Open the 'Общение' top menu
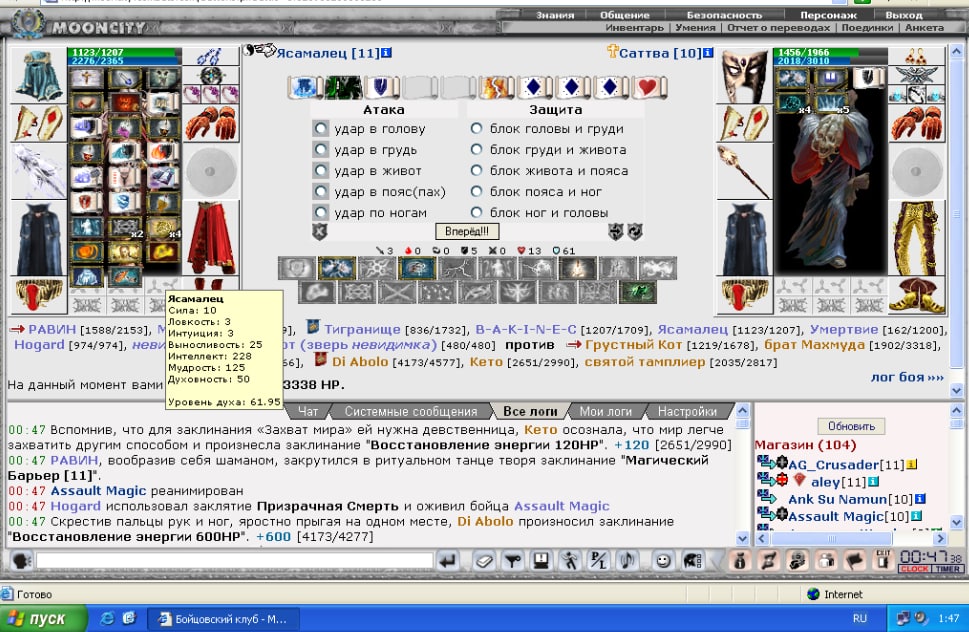Image resolution: width=969 pixels, height=632 pixels. [x=625, y=15]
